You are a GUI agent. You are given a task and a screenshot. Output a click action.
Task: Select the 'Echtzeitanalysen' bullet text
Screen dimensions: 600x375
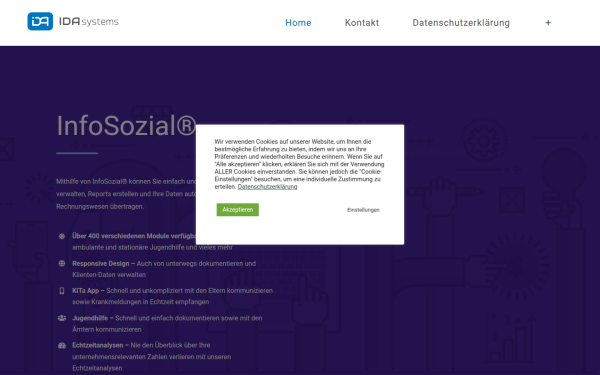click(x=152, y=357)
